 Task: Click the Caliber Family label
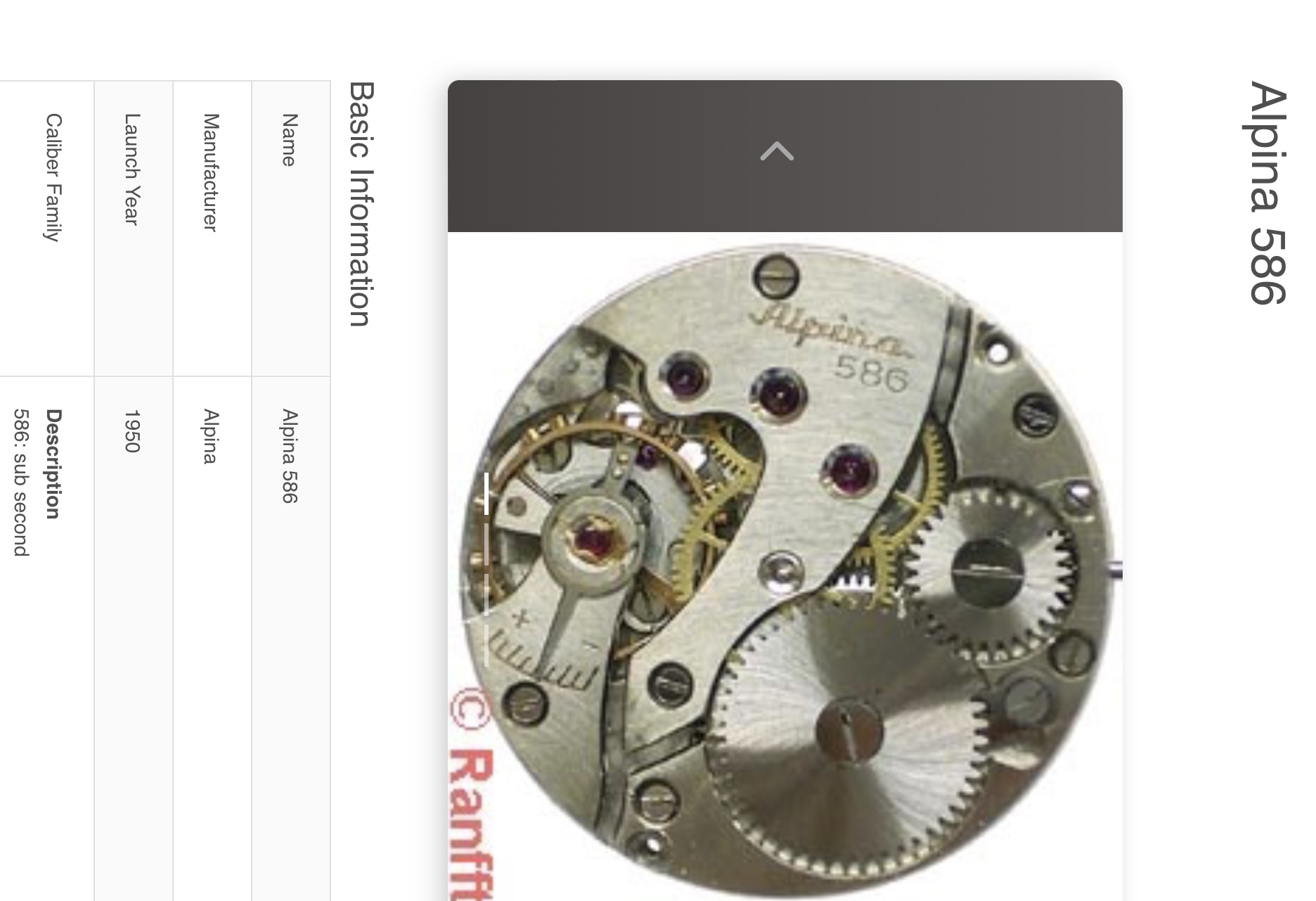[53, 177]
